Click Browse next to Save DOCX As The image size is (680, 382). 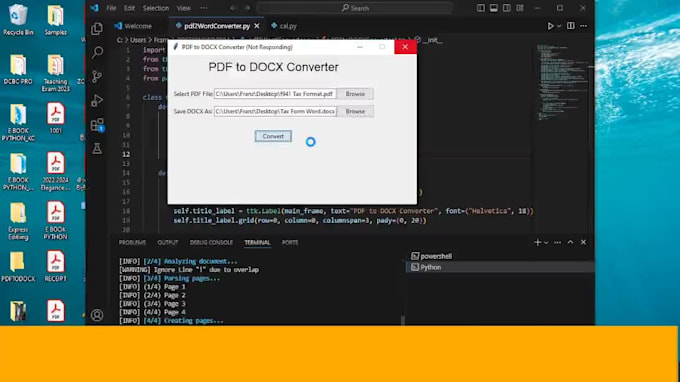pyautogui.click(x=355, y=111)
